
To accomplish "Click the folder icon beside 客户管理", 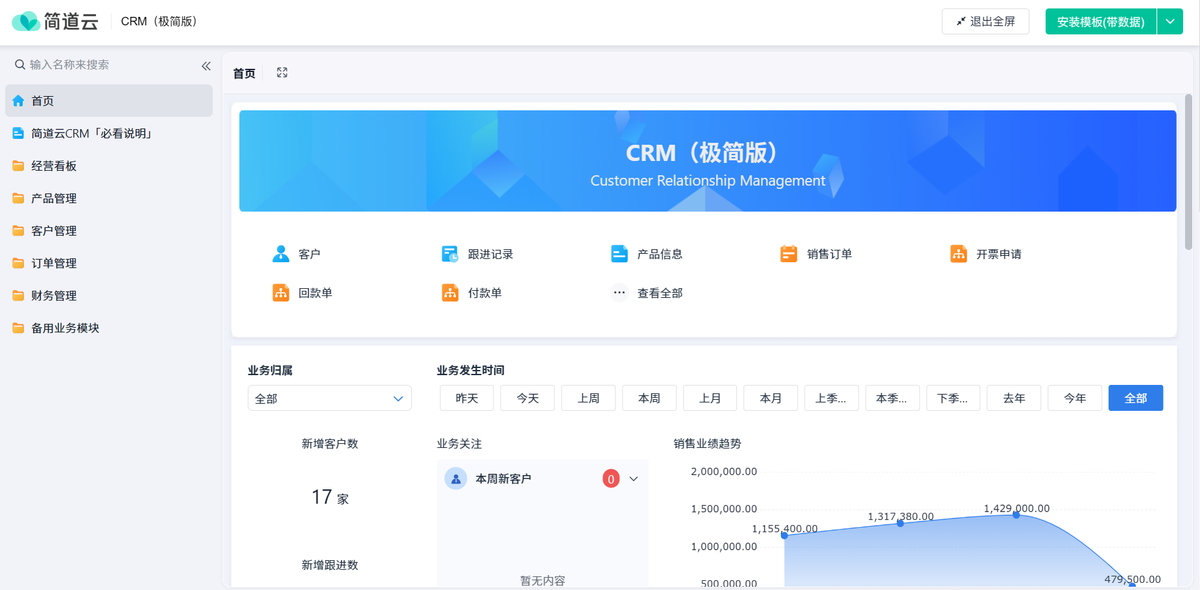I will 18,230.
